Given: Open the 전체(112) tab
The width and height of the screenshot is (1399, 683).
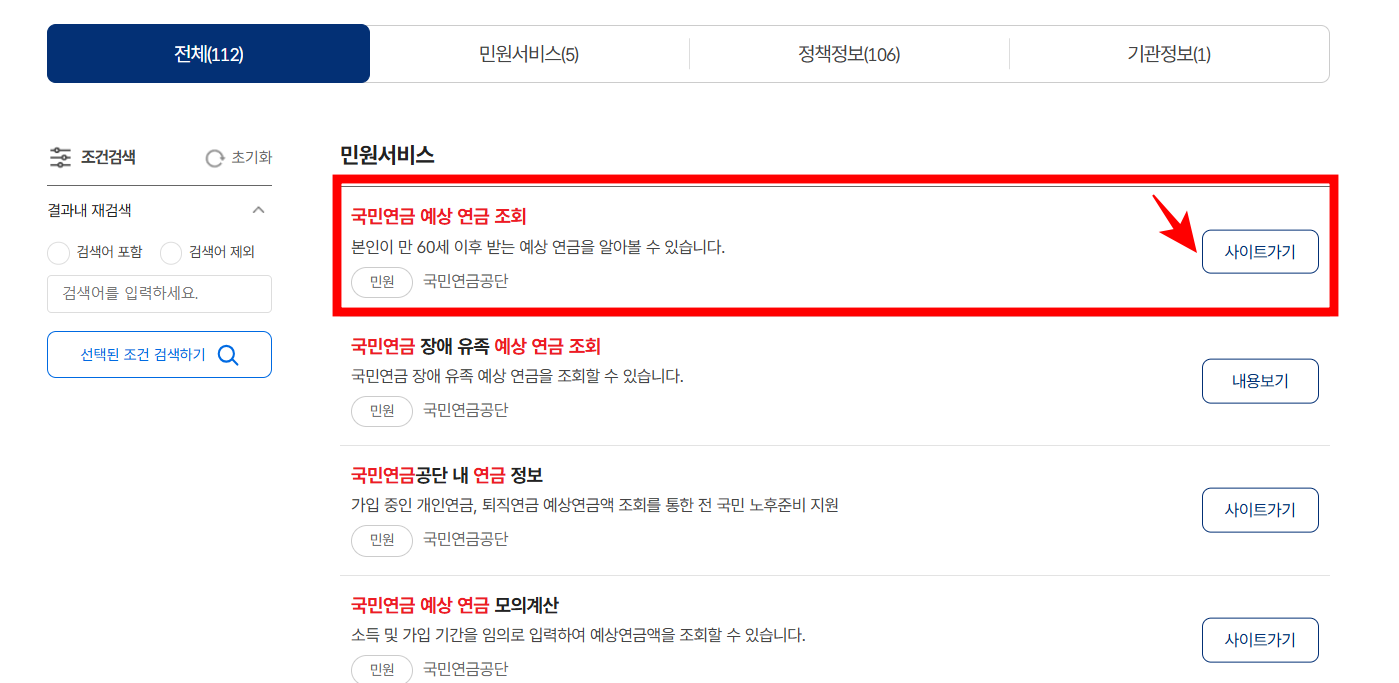Looking at the screenshot, I should [208, 54].
